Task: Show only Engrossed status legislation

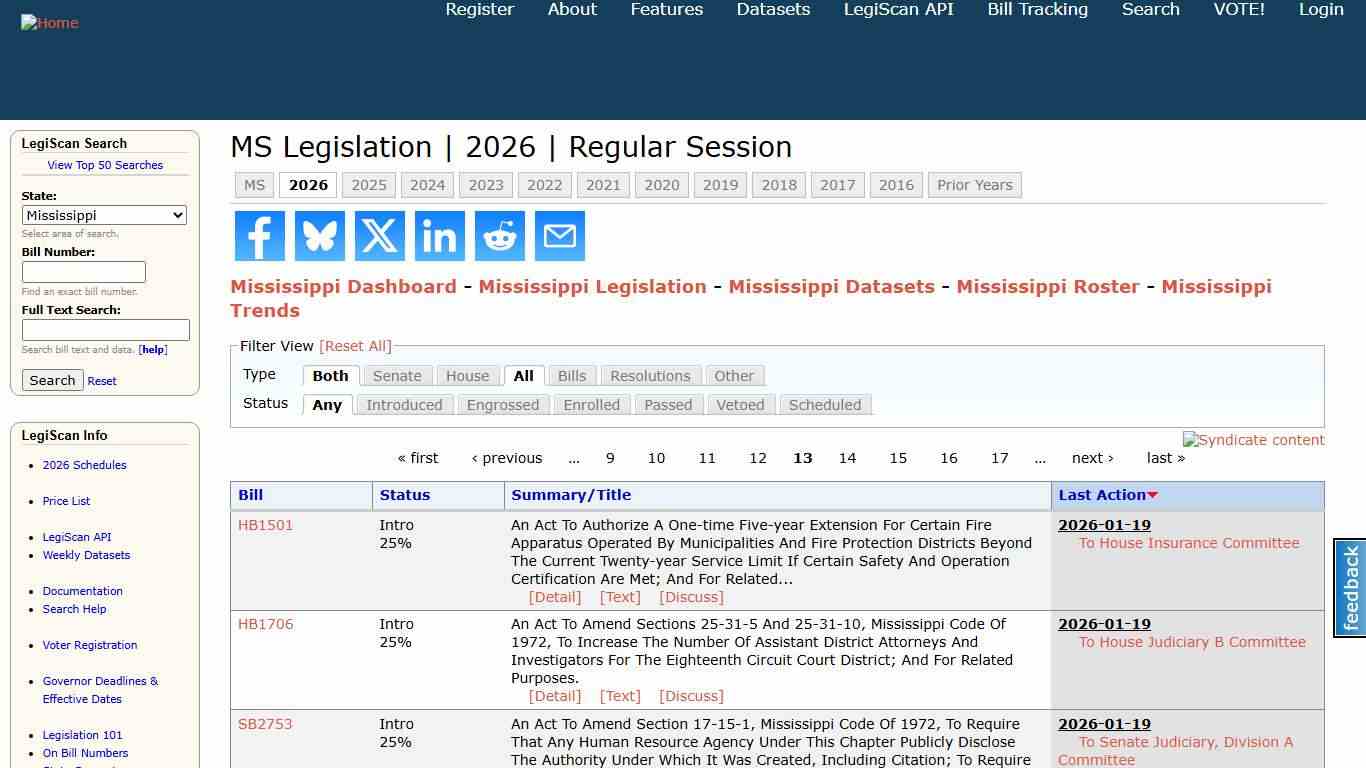Action: click(503, 405)
